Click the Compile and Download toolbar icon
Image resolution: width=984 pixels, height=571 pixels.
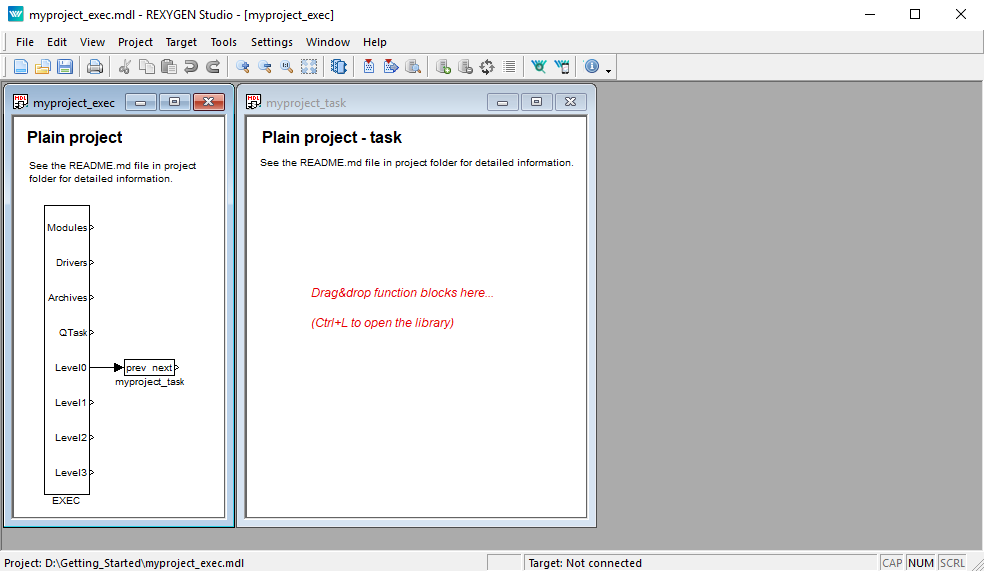[x=391, y=67]
